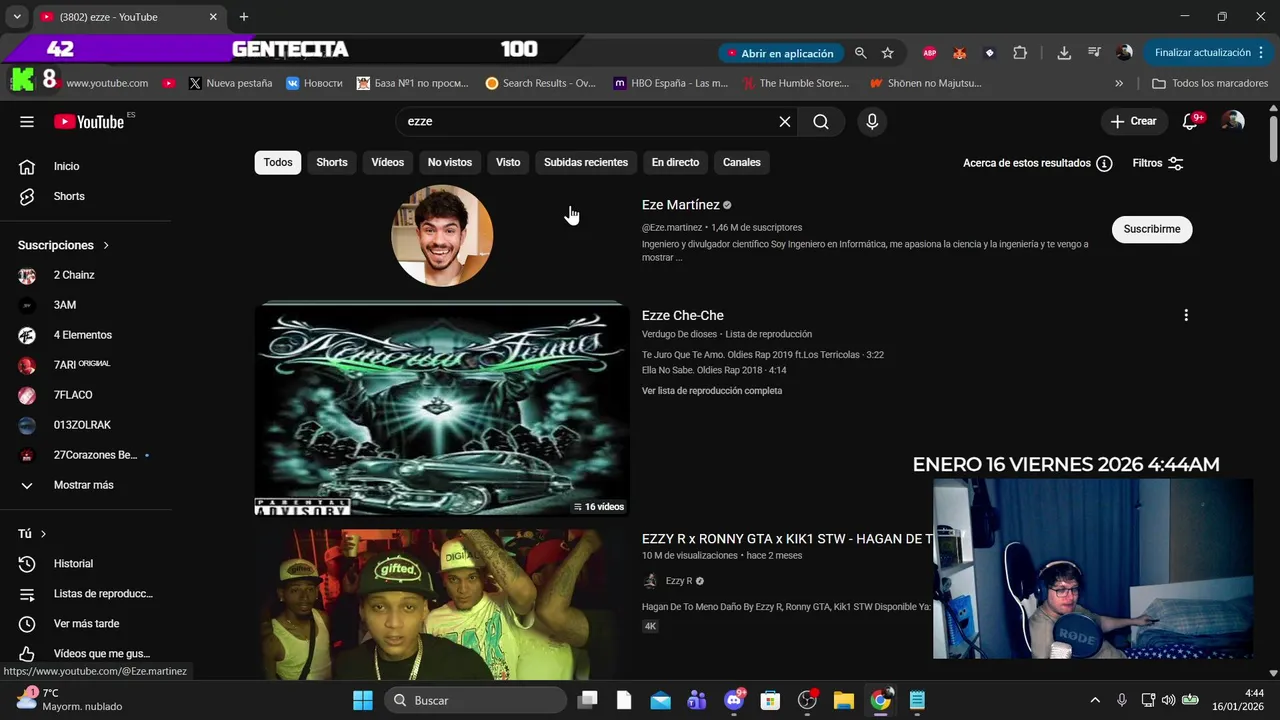The width and height of the screenshot is (1280, 720).
Task: Open Ver lista de reproducción completa
Action: (712, 391)
